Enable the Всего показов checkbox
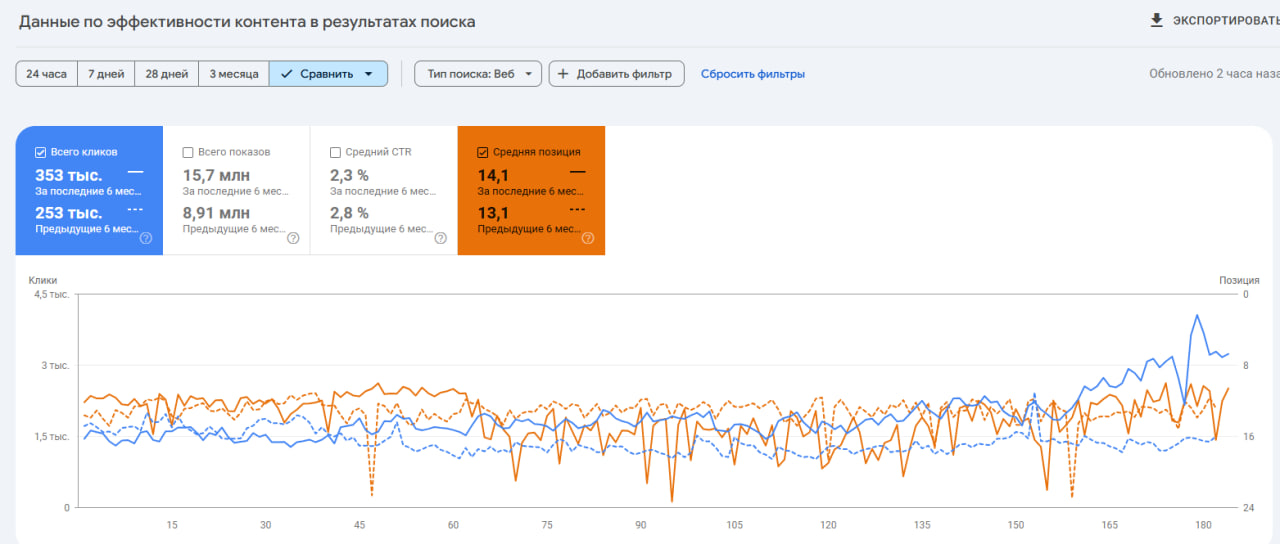 pos(188,152)
